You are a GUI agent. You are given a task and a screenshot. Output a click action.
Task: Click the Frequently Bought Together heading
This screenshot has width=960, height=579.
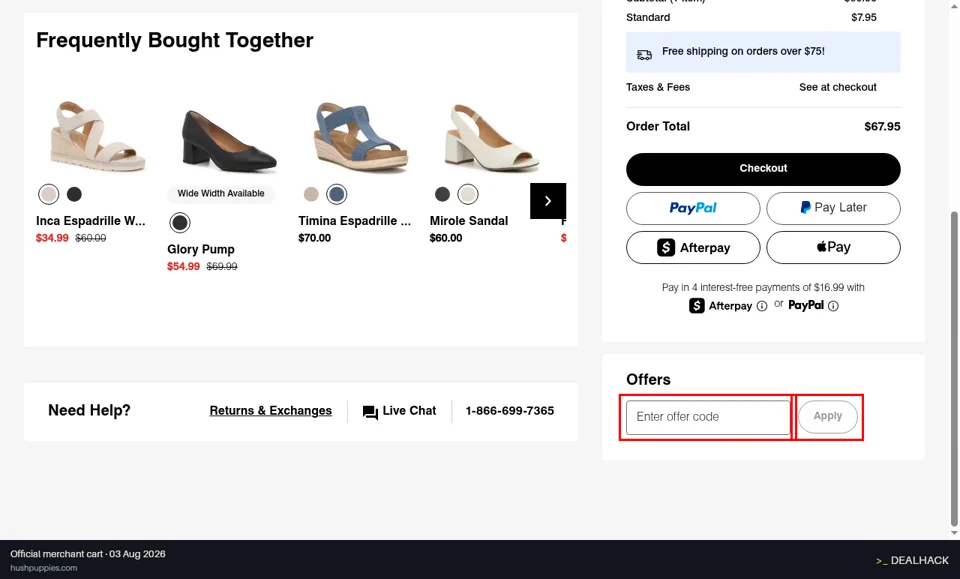point(174,40)
